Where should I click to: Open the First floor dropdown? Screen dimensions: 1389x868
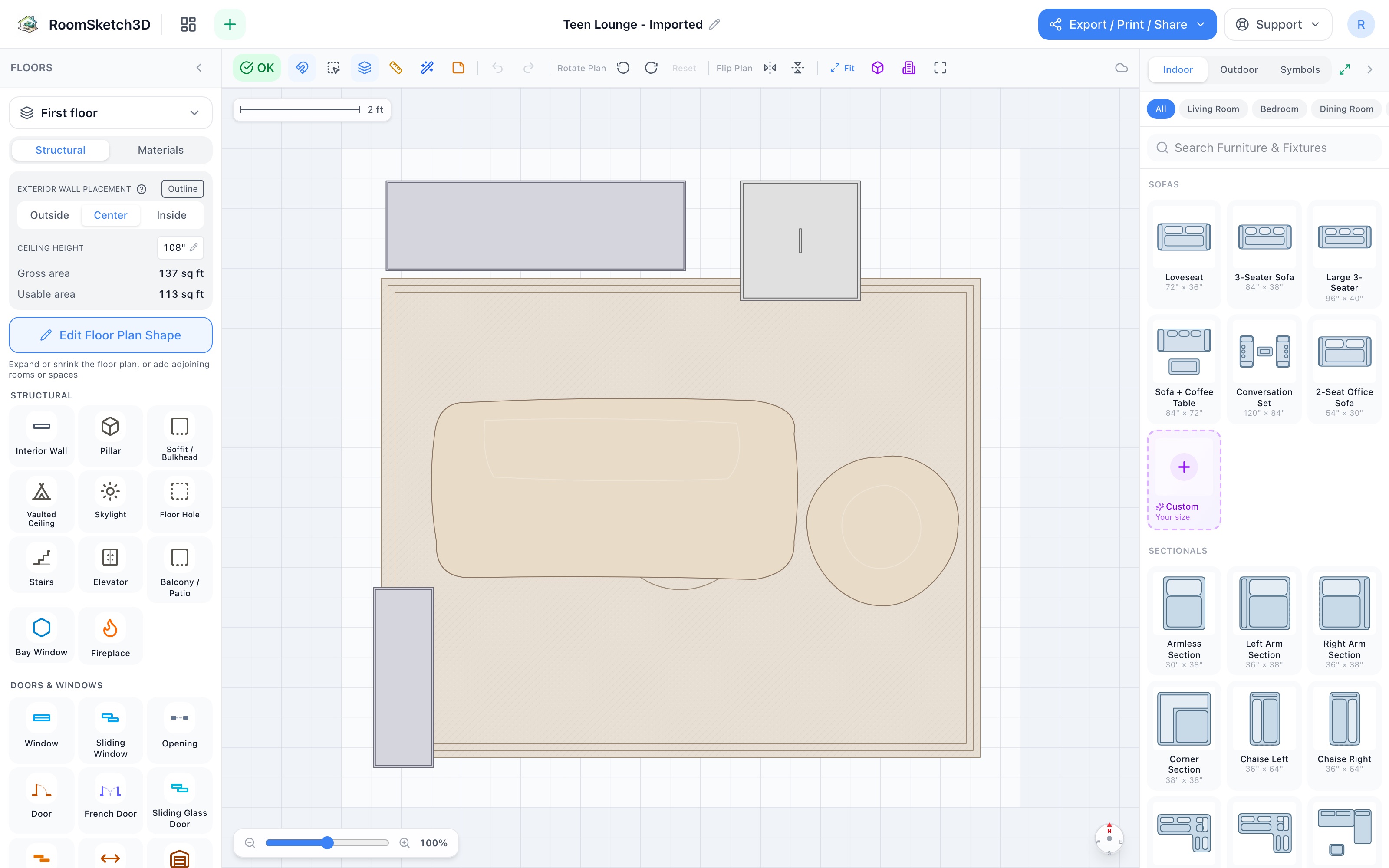point(111,113)
